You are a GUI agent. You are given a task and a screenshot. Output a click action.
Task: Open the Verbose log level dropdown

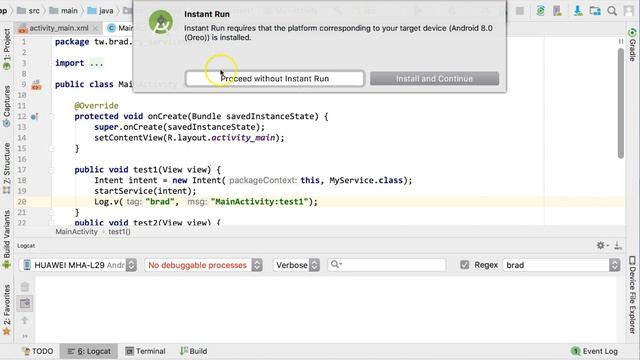coord(296,265)
